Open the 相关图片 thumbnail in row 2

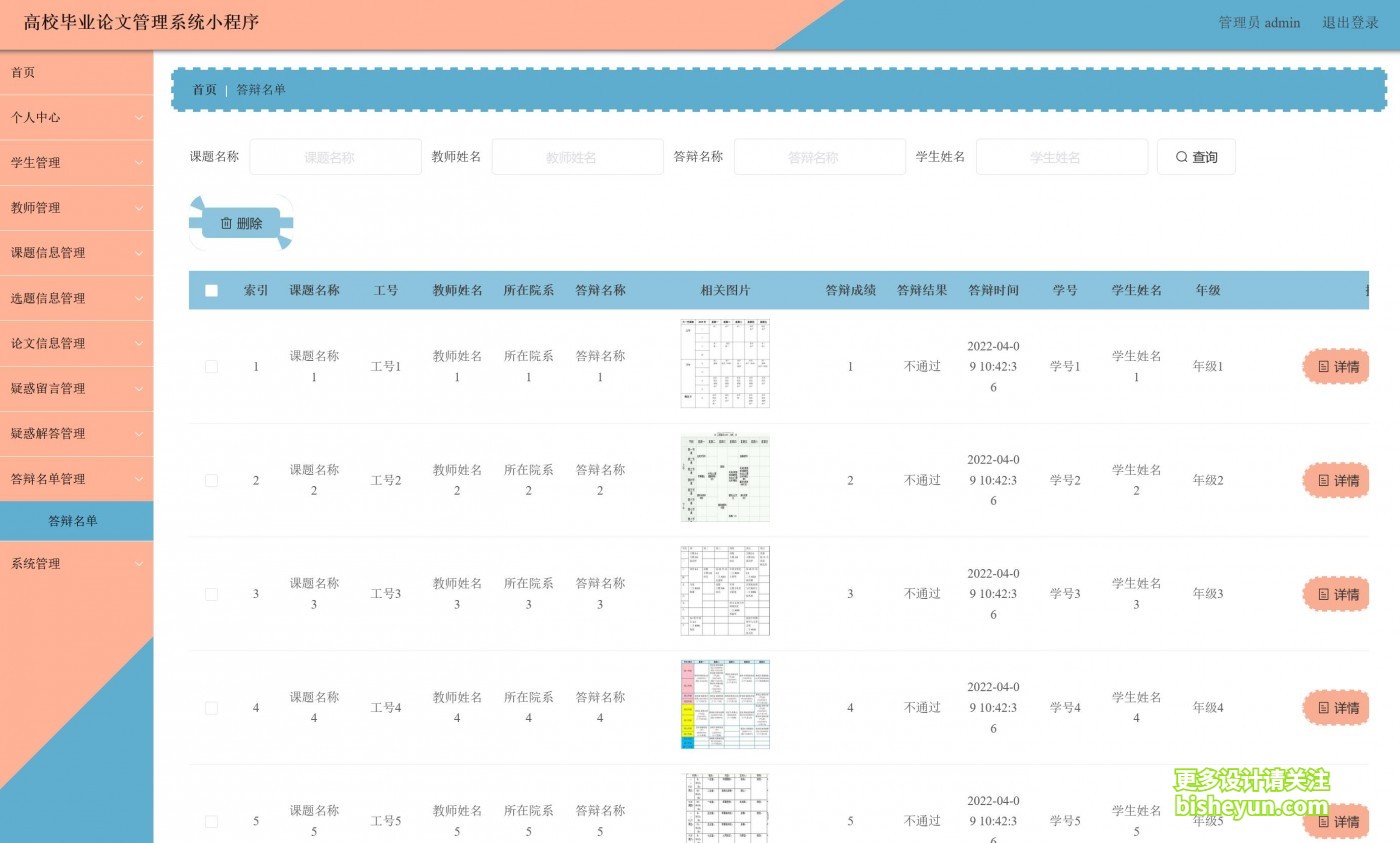pos(725,477)
